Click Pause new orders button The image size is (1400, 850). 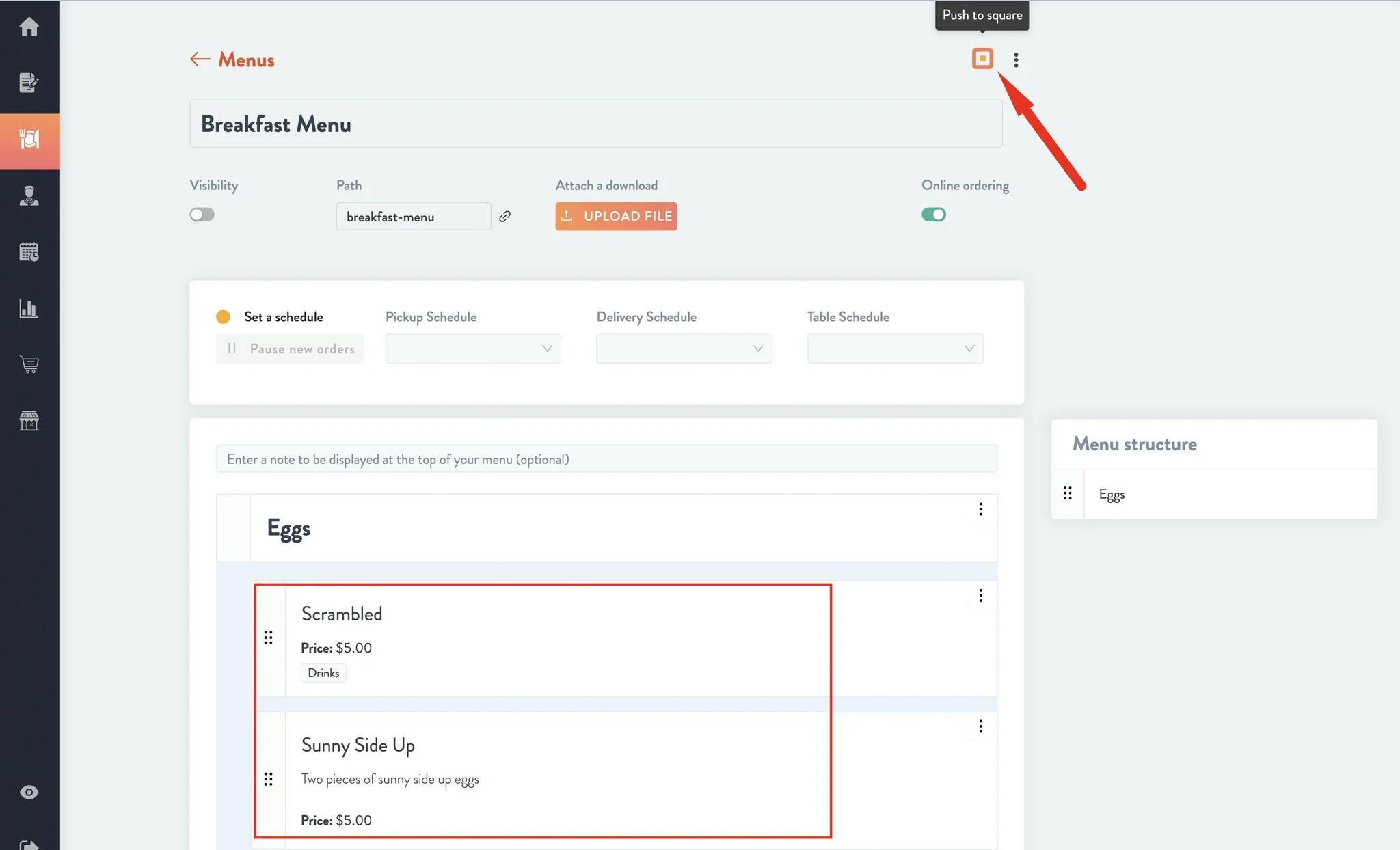[290, 348]
